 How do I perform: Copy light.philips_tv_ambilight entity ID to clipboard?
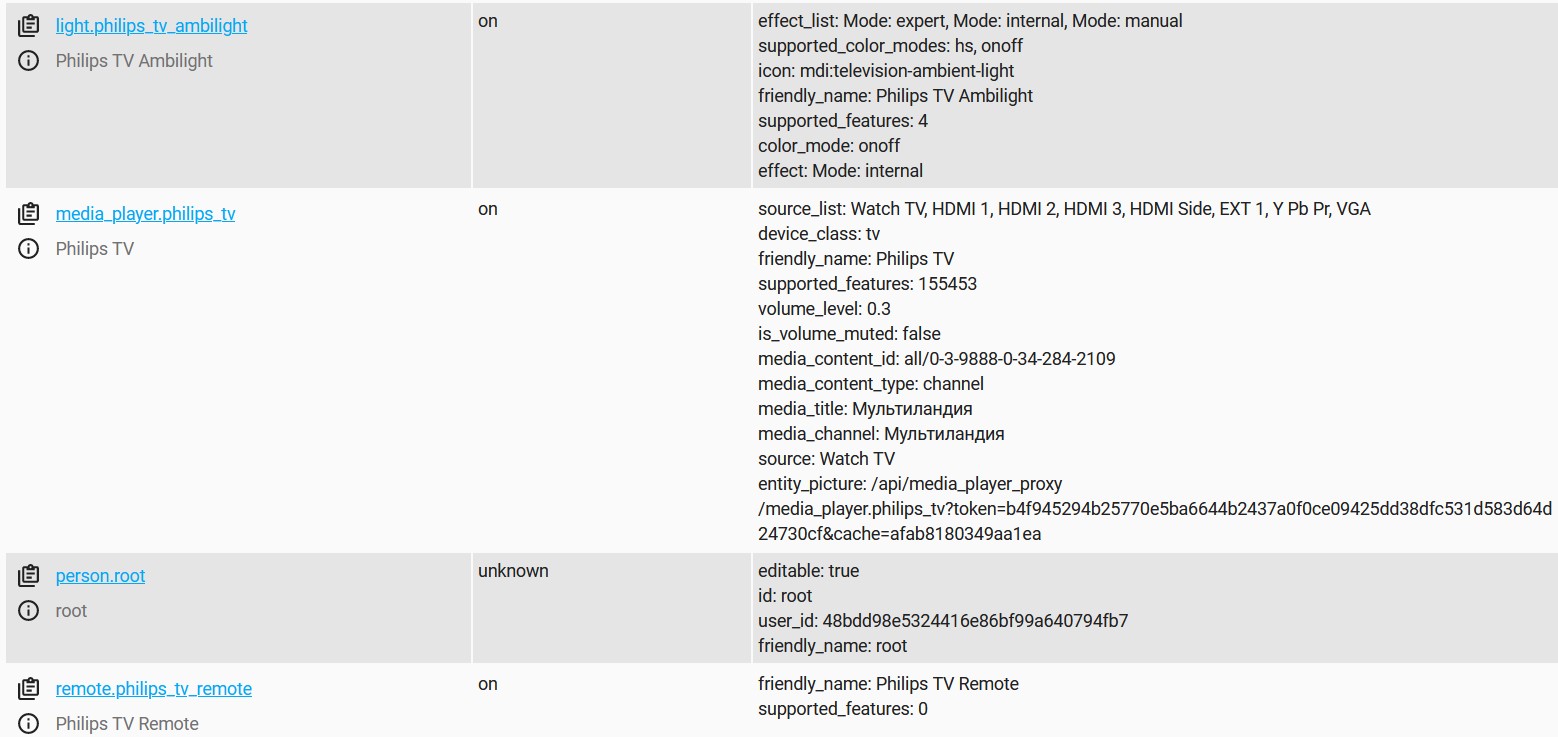[28, 24]
